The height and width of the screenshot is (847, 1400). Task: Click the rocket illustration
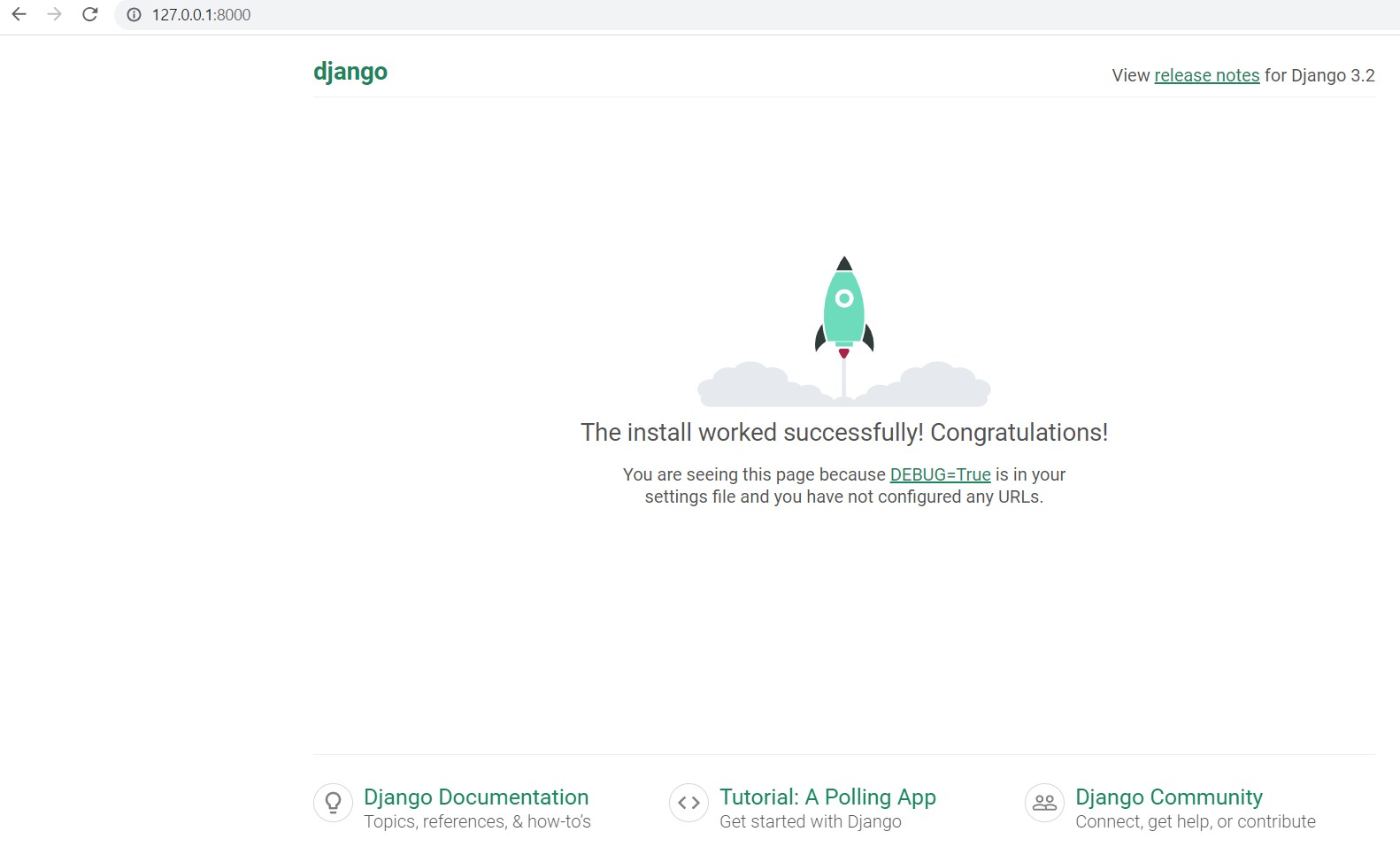844,332
